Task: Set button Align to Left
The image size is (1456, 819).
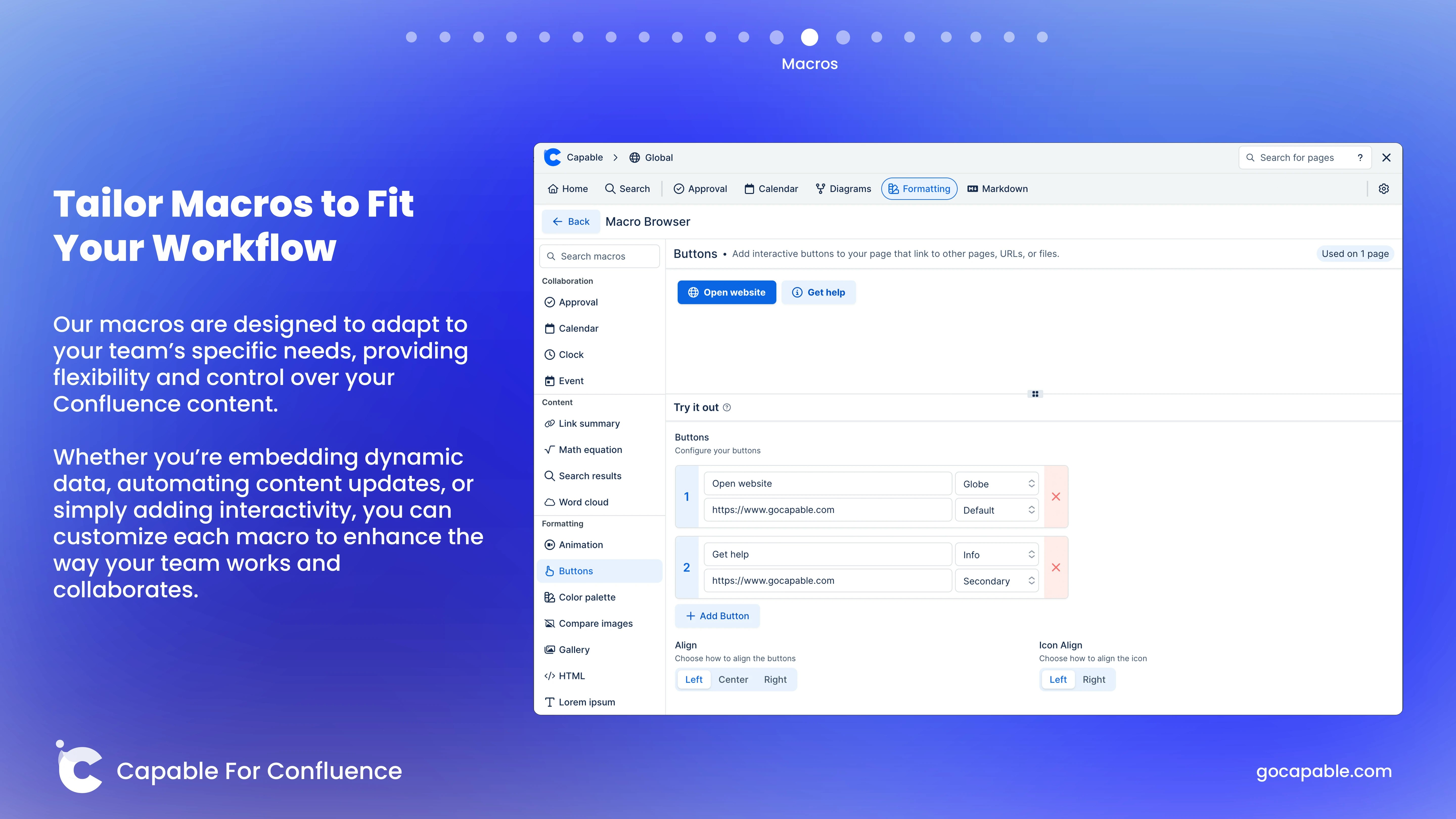Action: (x=694, y=679)
